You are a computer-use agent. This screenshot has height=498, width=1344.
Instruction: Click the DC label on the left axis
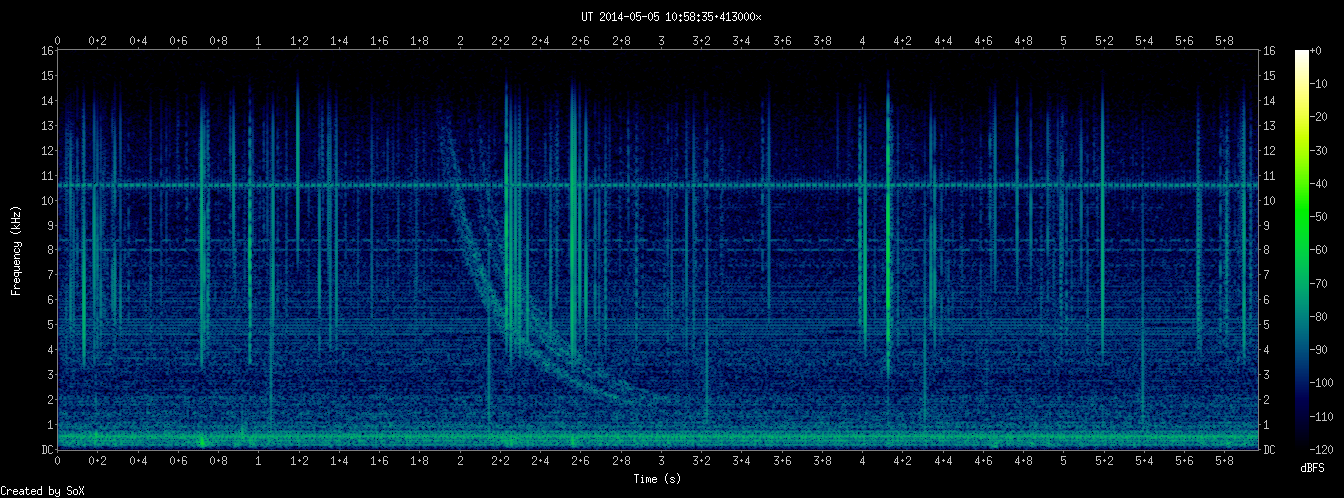tap(46, 450)
